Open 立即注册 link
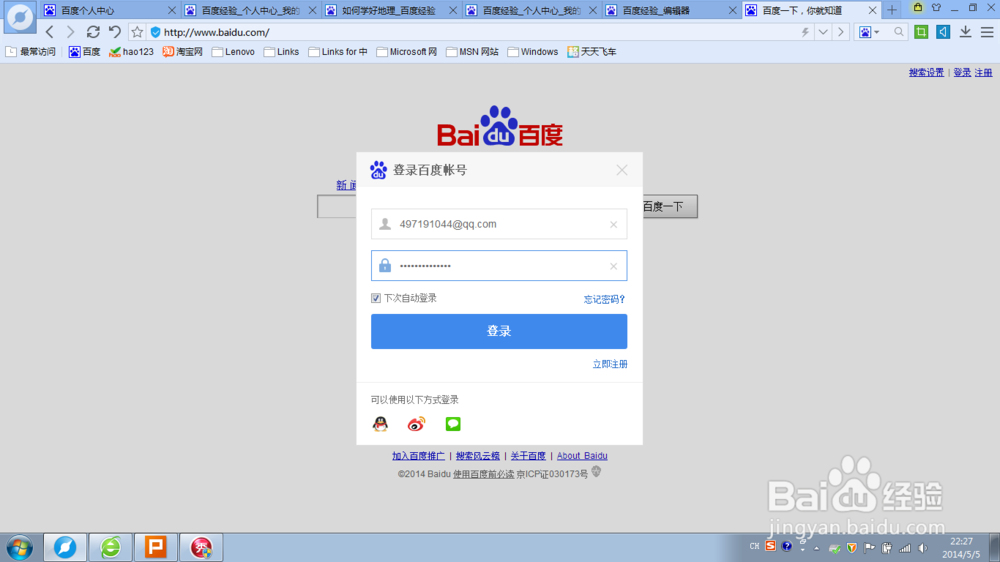Screen dimensions: 1000x562 [610, 364]
